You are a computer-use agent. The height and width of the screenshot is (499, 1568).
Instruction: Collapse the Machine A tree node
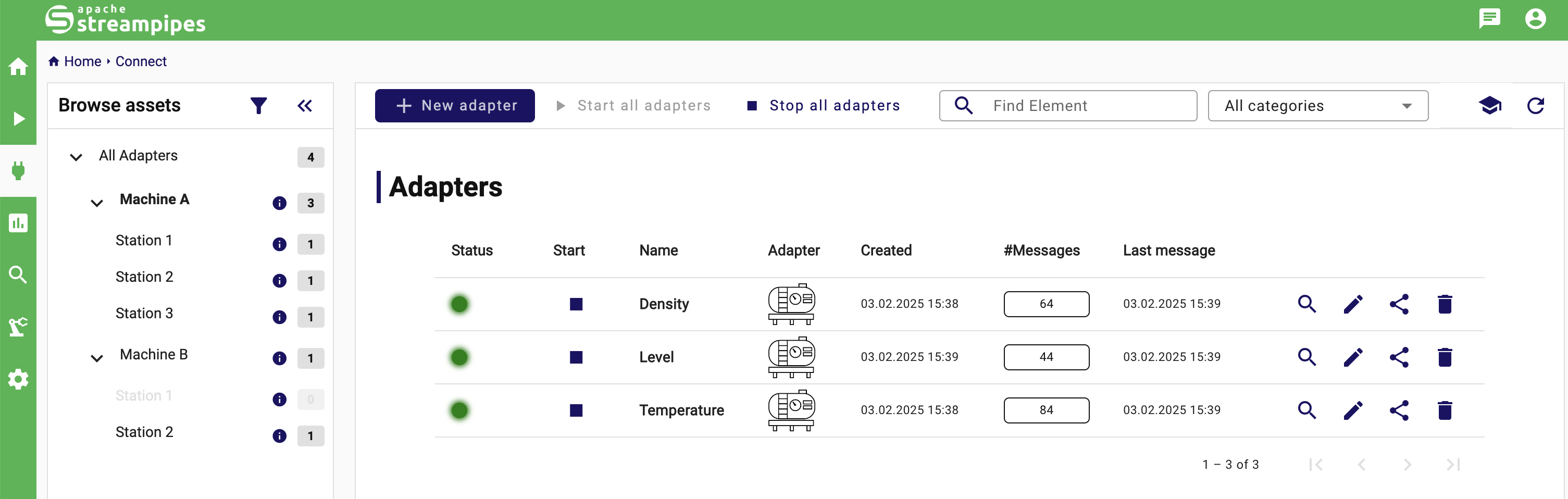(x=97, y=203)
